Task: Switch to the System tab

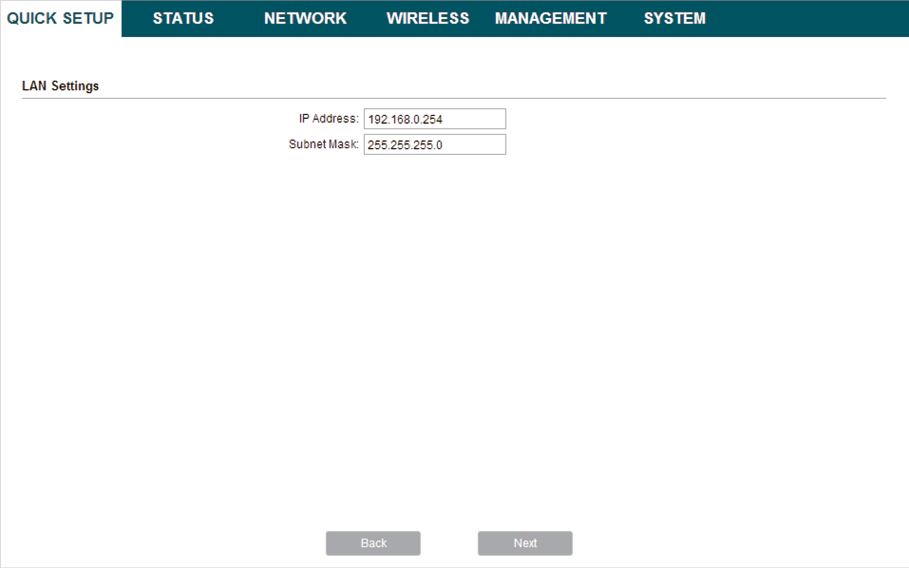Action: (x=674, y=18)
